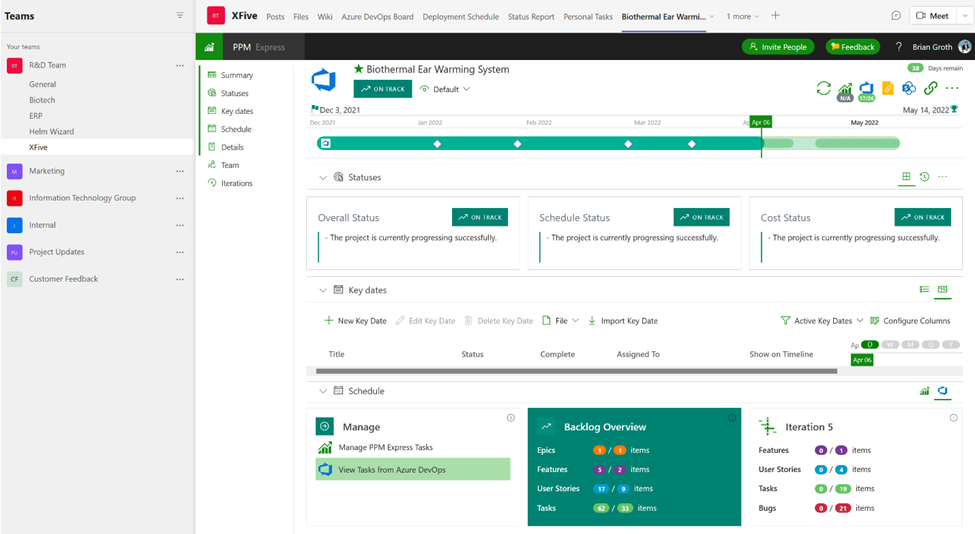Screen dimensions: 975x534
Task: Click the Meet button
Action: coord(933,16)
